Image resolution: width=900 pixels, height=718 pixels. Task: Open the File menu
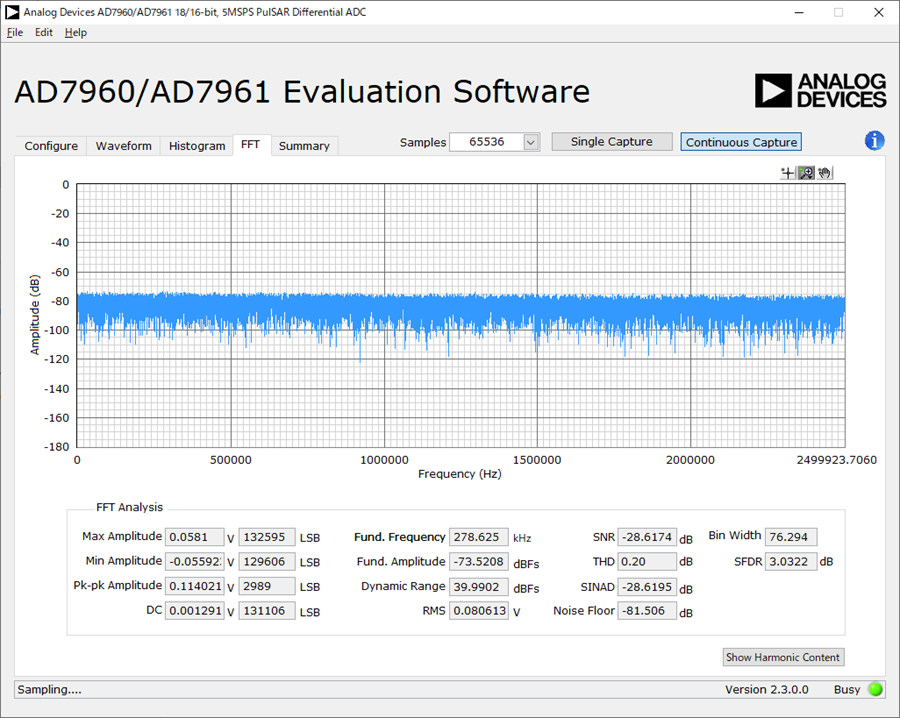pyautogui.click(x=15, y=33)
